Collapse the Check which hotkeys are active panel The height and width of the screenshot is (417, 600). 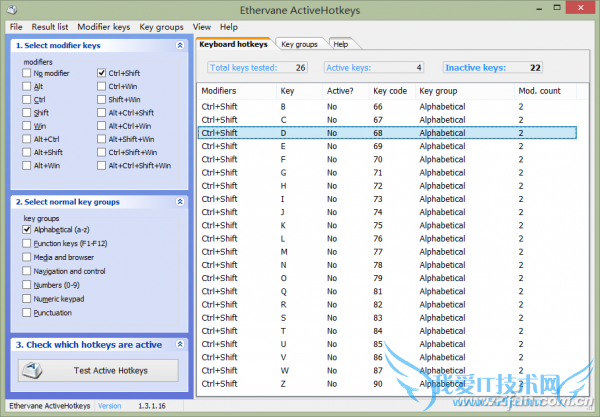179,345
